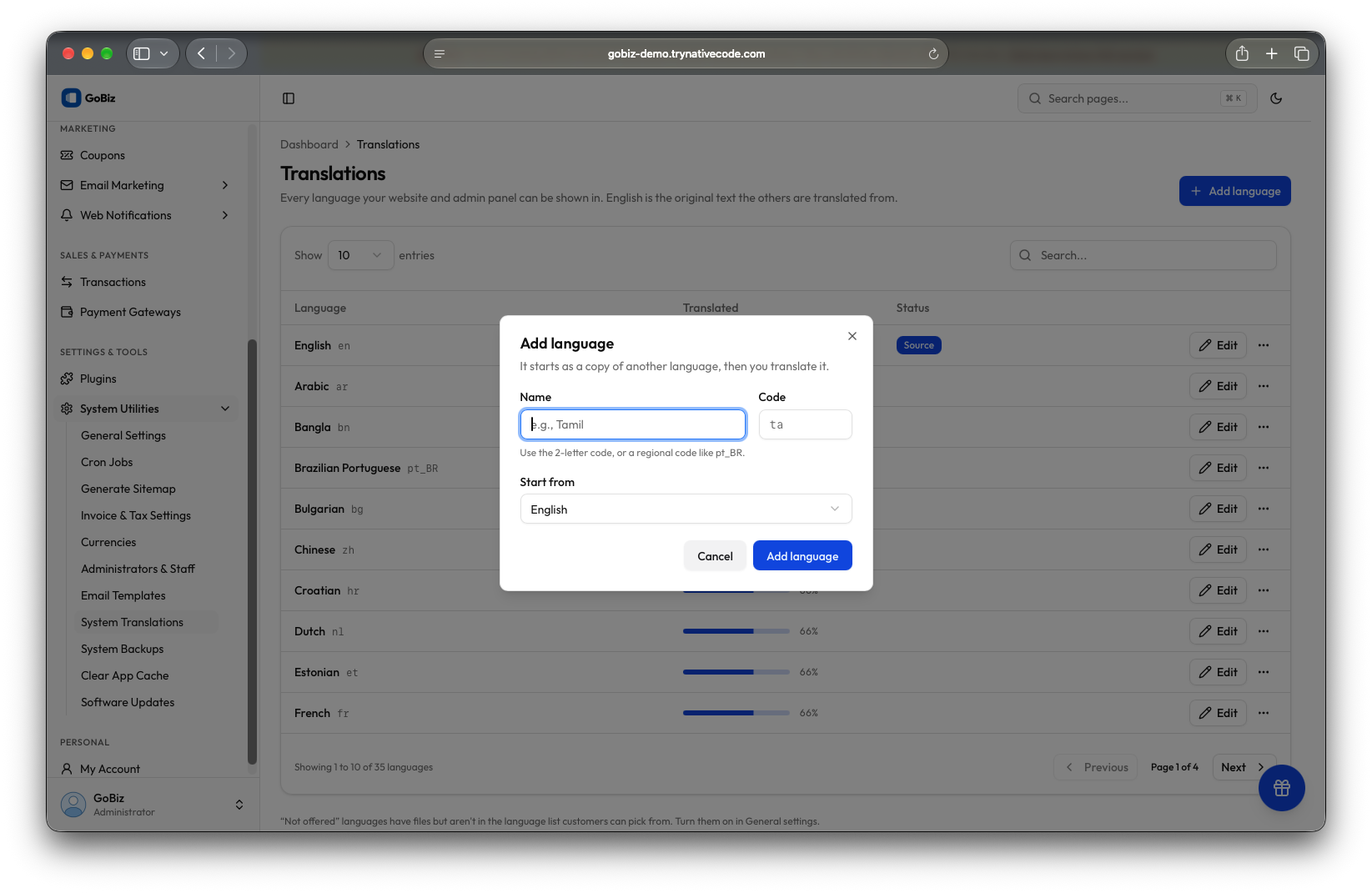The height and width of the screenshot is (893, 1372).
Task: Confirm with dialog Add language button
Action: pos(802,556)
